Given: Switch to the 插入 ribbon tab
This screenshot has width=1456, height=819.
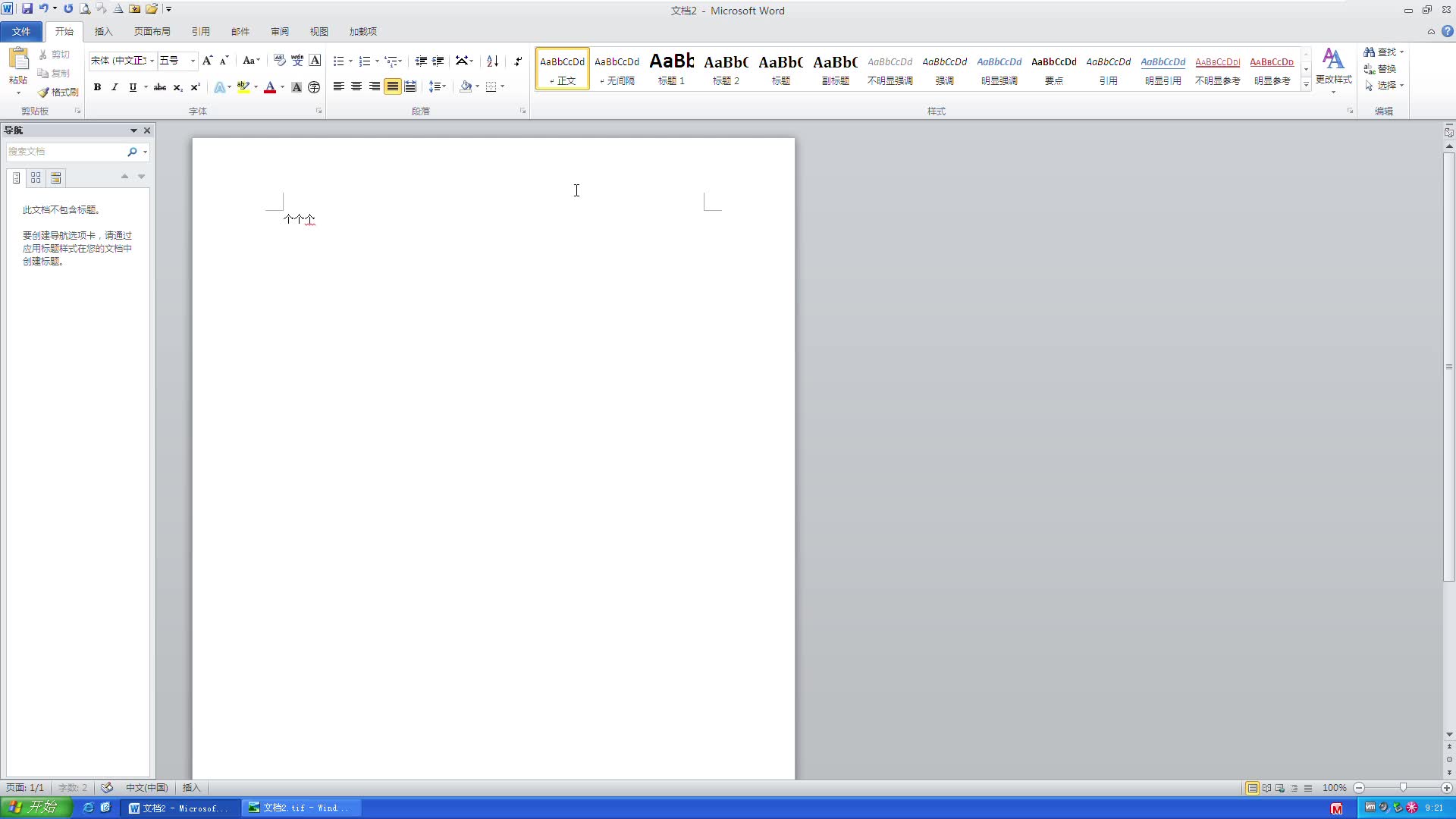Looking at the screenshot, I should tap(104, 31).
